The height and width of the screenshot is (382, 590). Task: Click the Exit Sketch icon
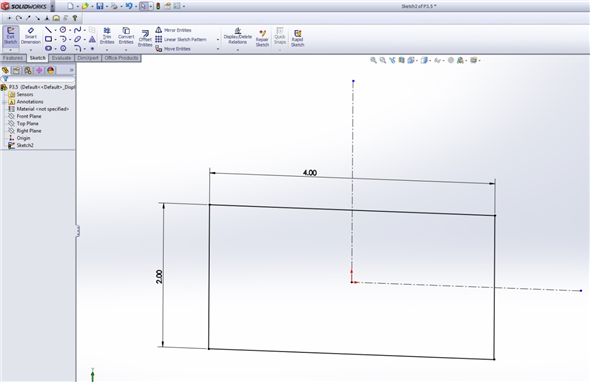(x=11, y=36)
